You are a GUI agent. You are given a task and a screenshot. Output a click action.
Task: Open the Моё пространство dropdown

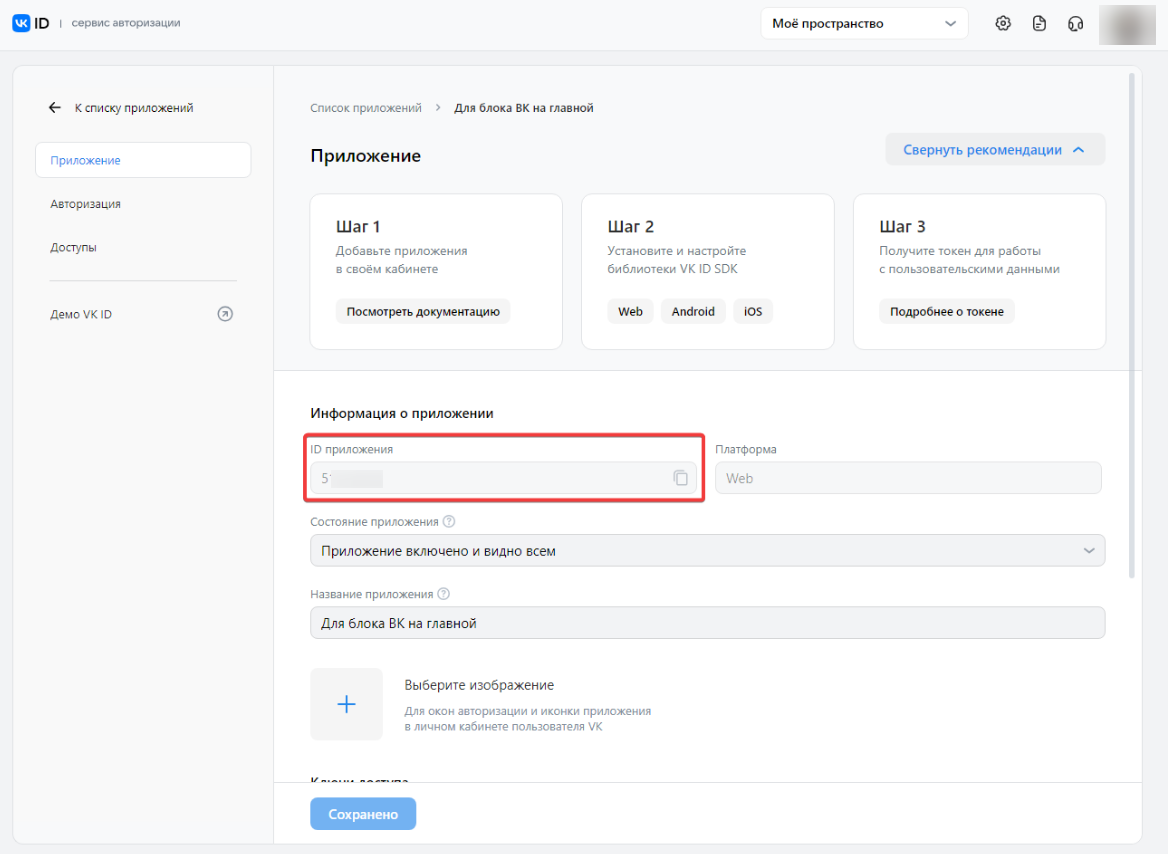coord(864,23)
